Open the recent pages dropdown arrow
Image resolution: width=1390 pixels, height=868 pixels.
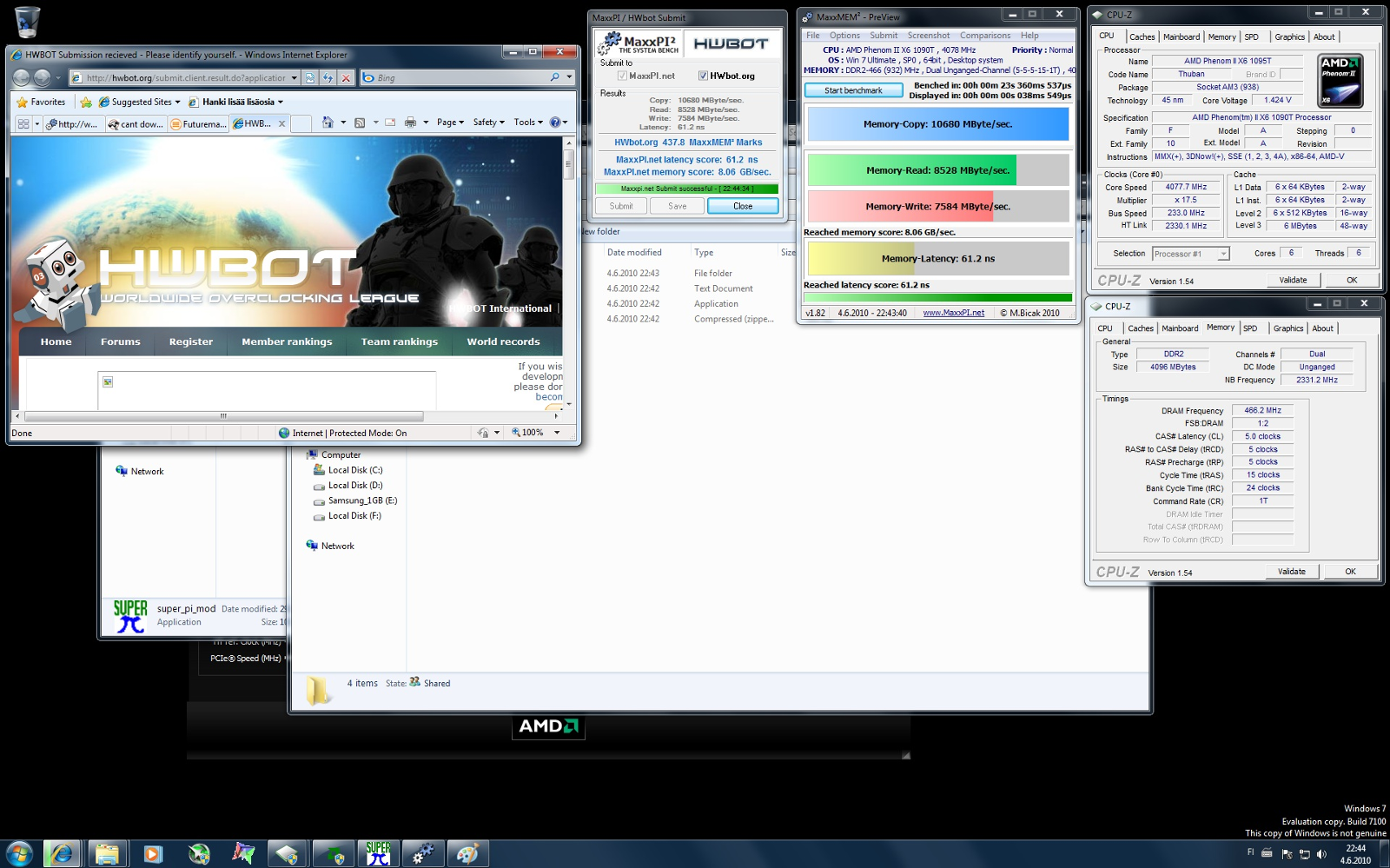tap(58, 78)
